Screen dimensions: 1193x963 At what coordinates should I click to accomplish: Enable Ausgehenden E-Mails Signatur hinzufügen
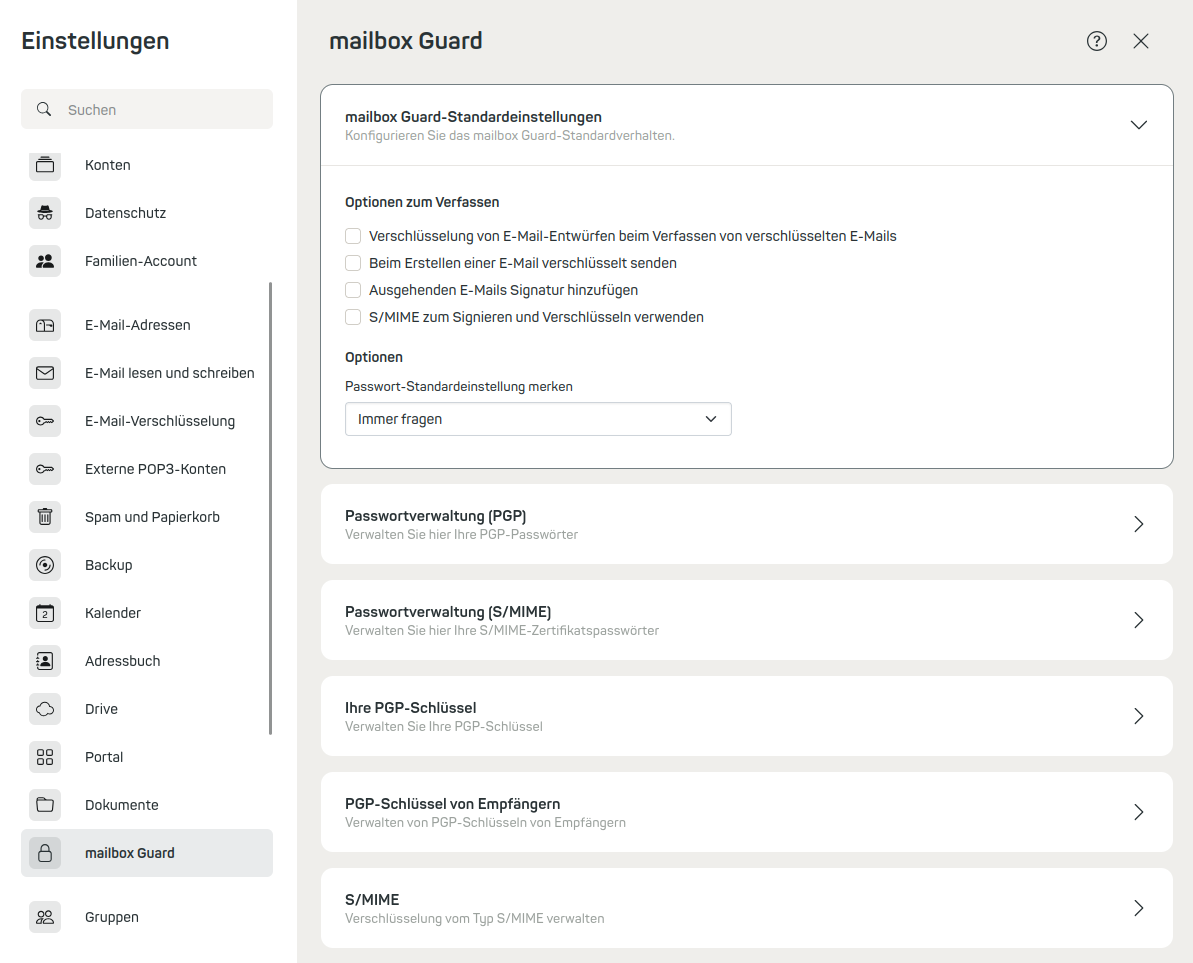tap(353, 290)
